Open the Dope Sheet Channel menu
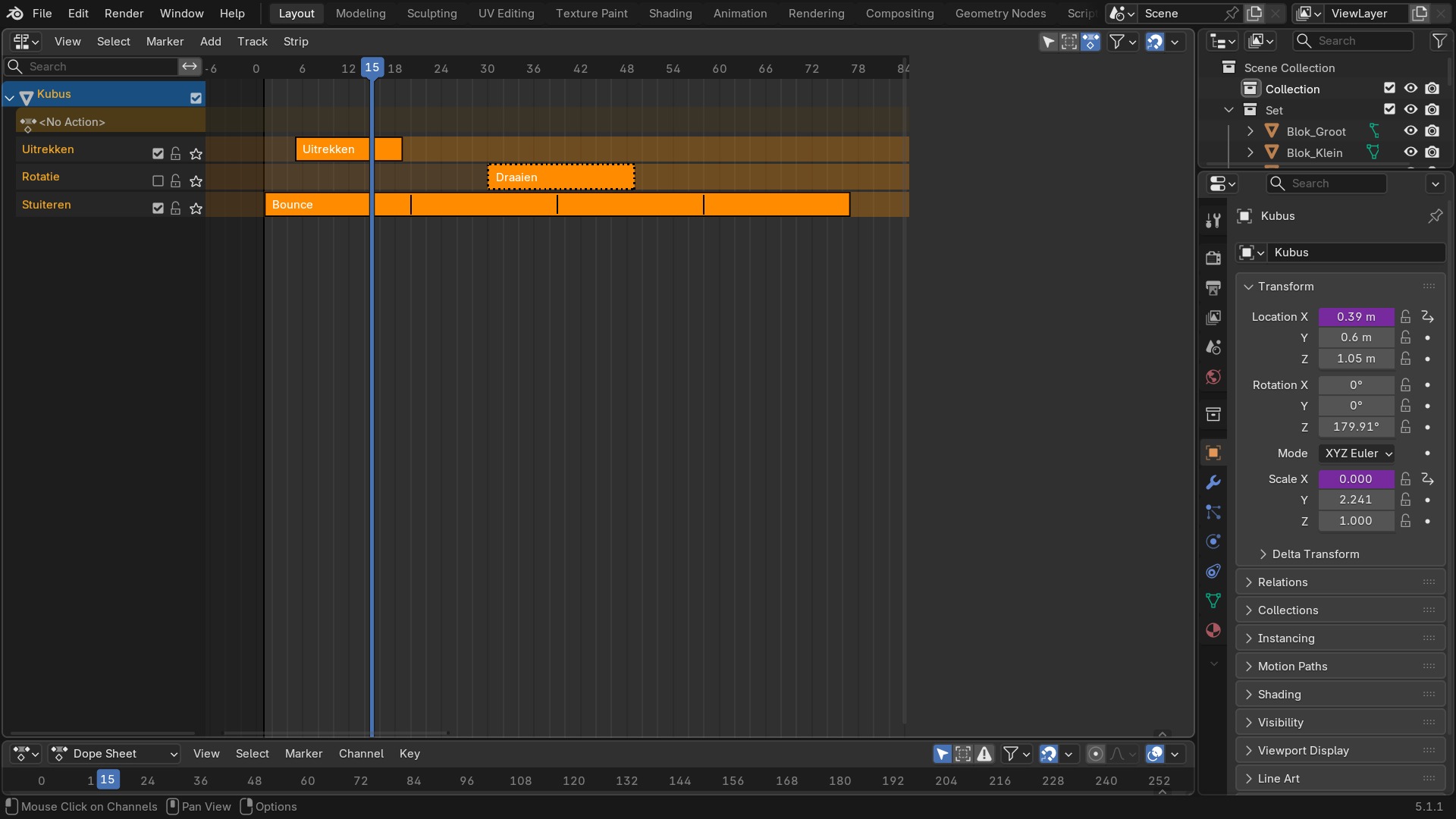The image size is (1456, 819). [361, 754]
